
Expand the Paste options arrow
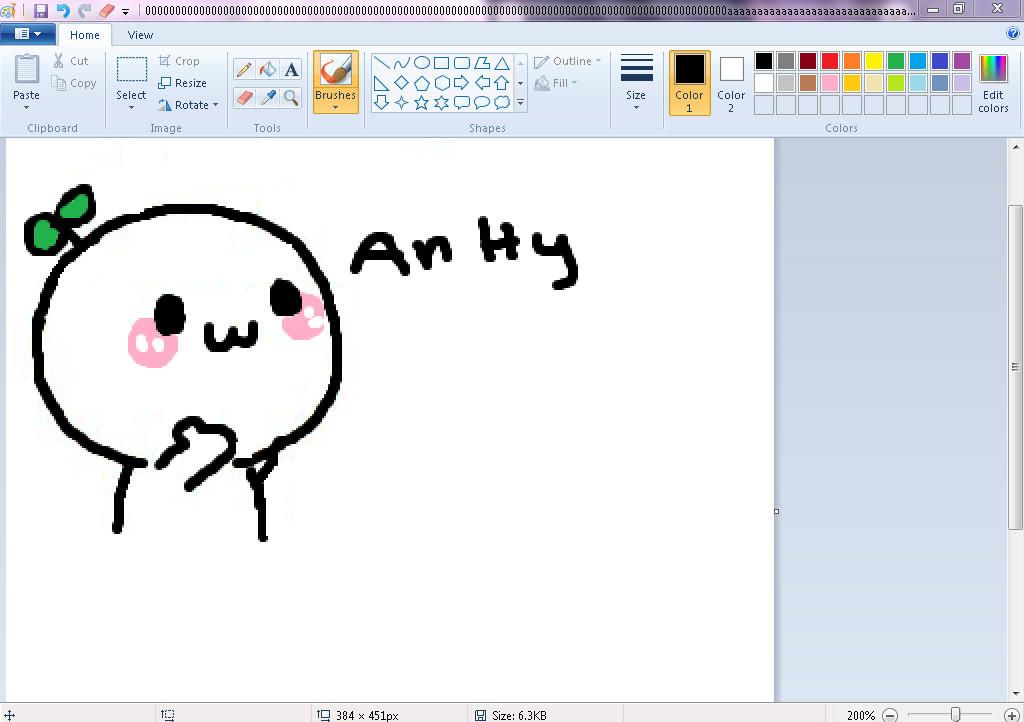click(26, 107)
